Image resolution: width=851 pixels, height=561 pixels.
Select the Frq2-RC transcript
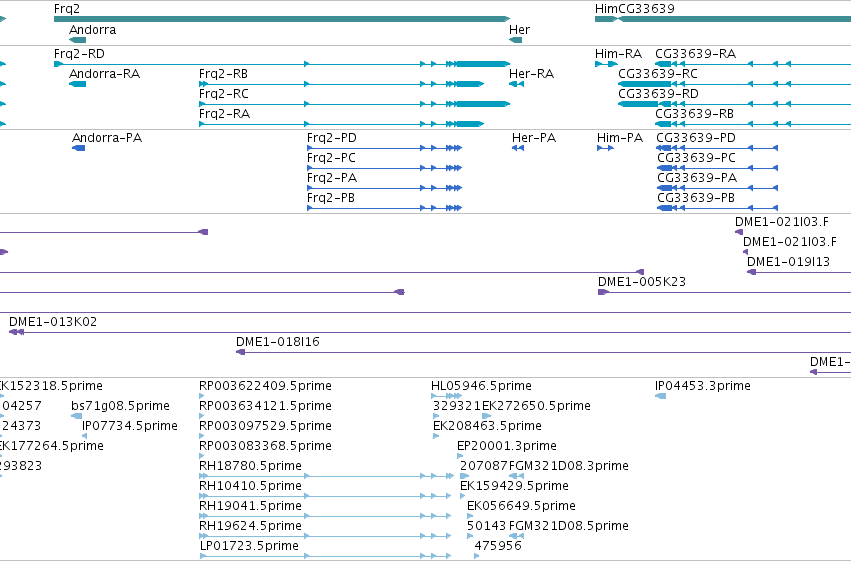[354, 104]
